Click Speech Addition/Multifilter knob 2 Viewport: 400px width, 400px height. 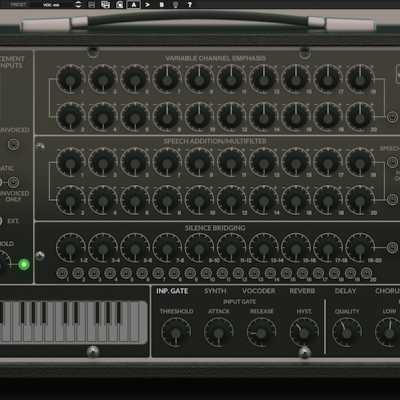click(x=70, y=200)
